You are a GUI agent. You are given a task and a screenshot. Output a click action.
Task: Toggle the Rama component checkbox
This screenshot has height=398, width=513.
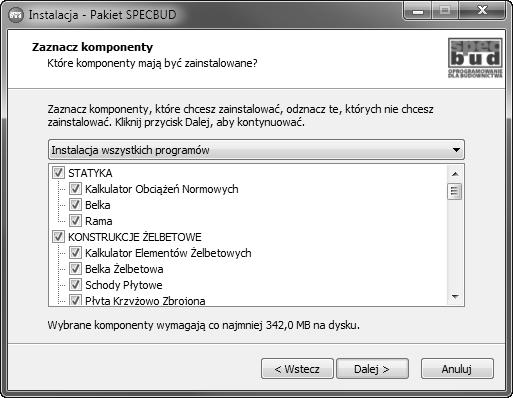(x=75, y=221)
